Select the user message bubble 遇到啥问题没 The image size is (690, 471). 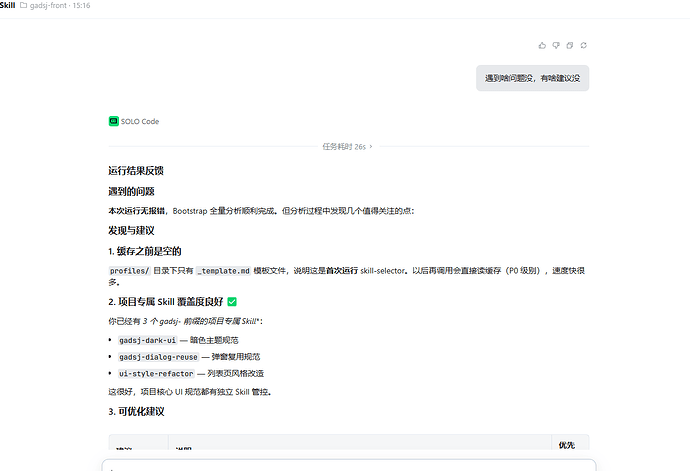tap(532, 78)
